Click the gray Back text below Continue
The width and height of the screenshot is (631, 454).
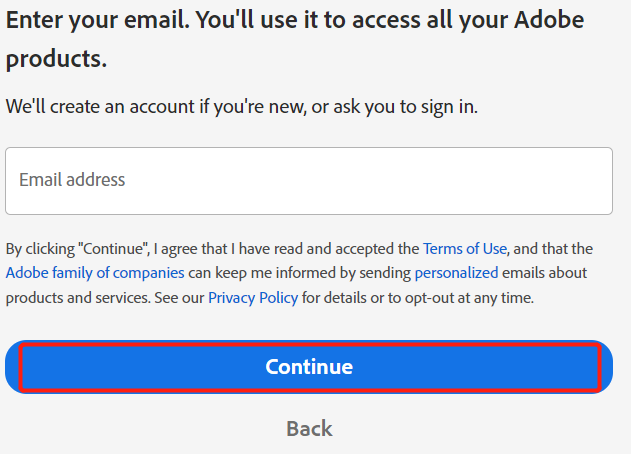pyautogui.click(x=309, y=428)
